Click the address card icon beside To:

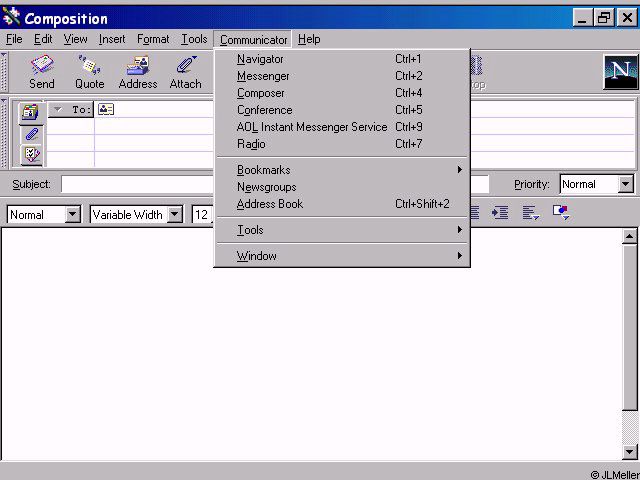click(x=106, y=109)
